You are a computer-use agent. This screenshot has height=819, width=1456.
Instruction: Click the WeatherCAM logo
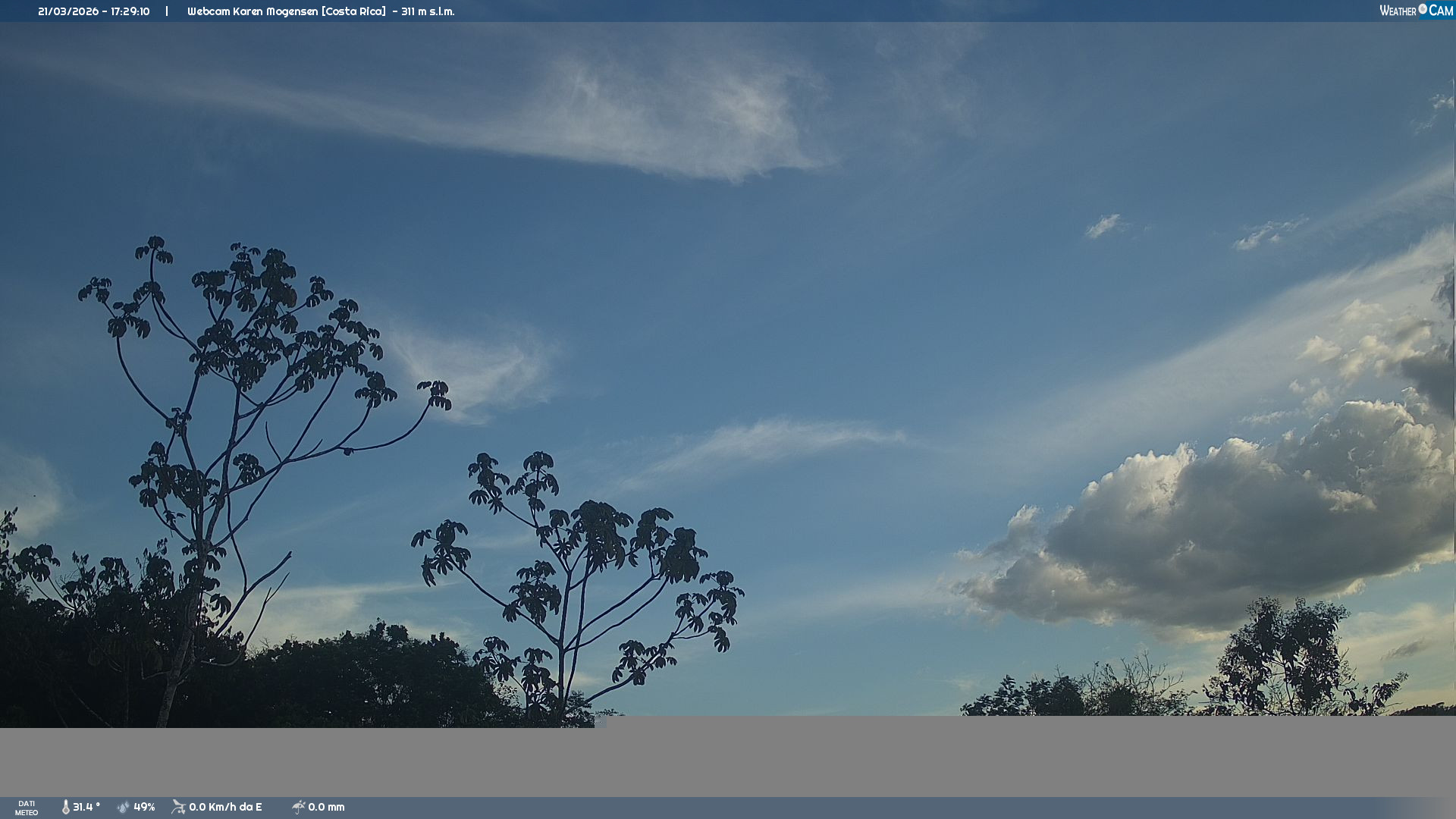tap(1415, 11)
